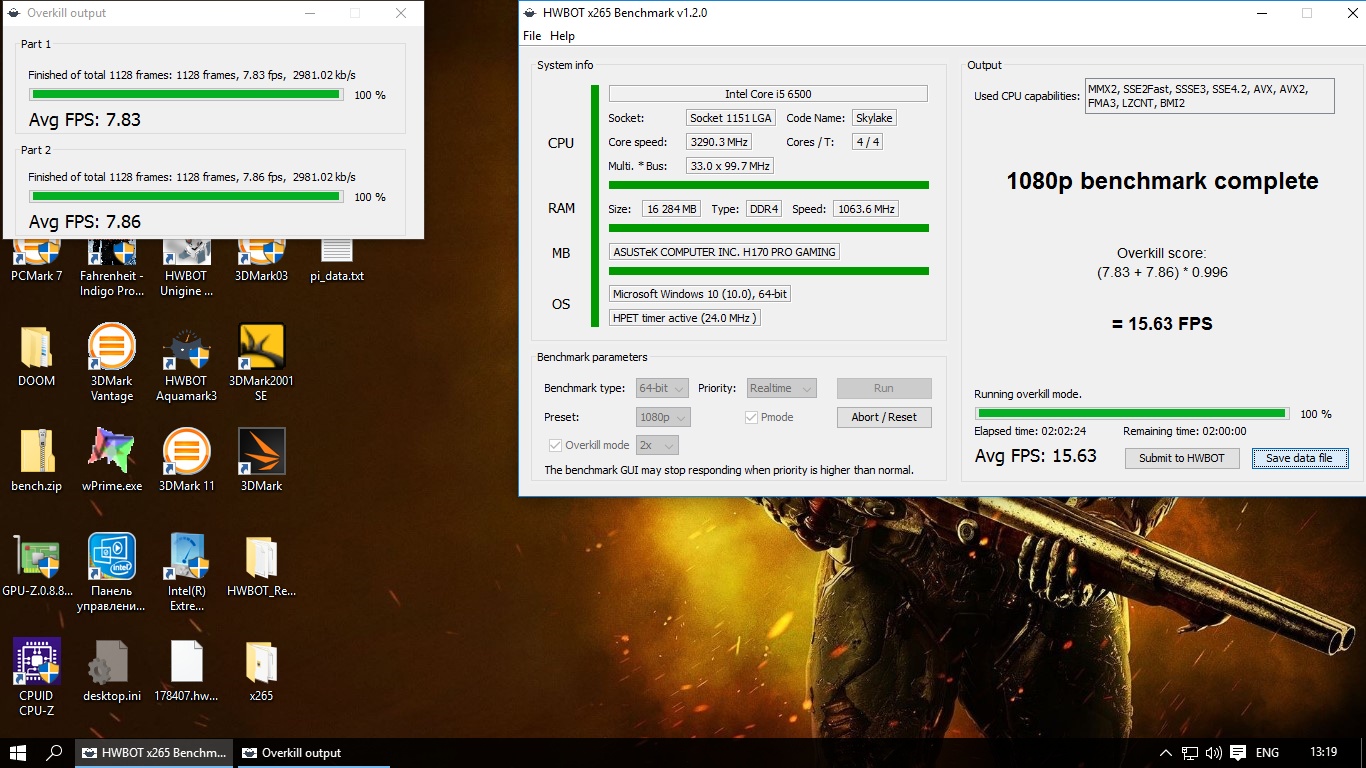Click the Socket 1151 LGA field

click(731, 118)
